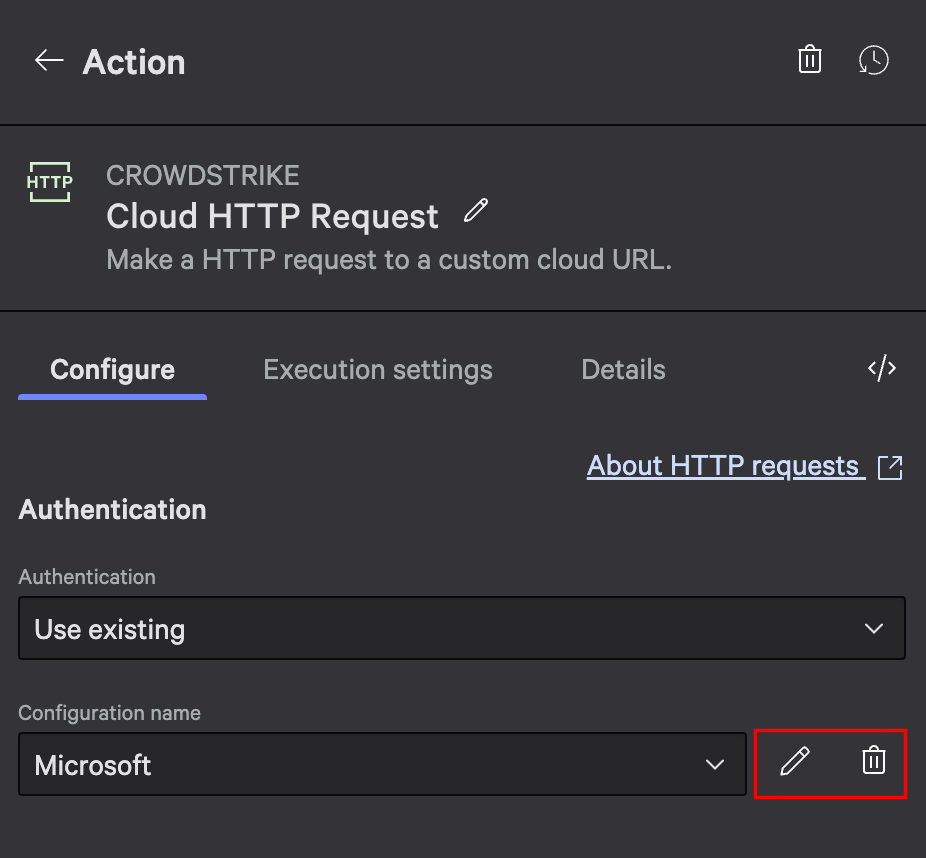
Task: Click the Action panel heading
Action: point(133,62)
